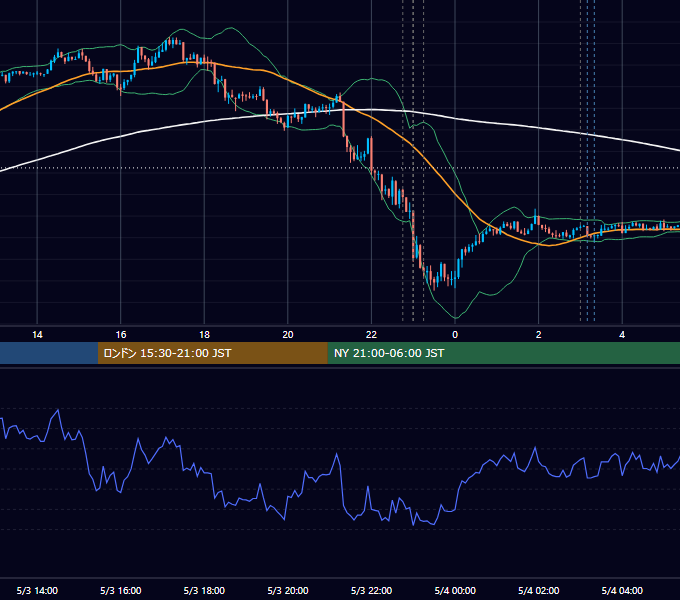Screen dimensions: 680x600
Task: Click the '16' hour axis label
Action: coord(121,335)
